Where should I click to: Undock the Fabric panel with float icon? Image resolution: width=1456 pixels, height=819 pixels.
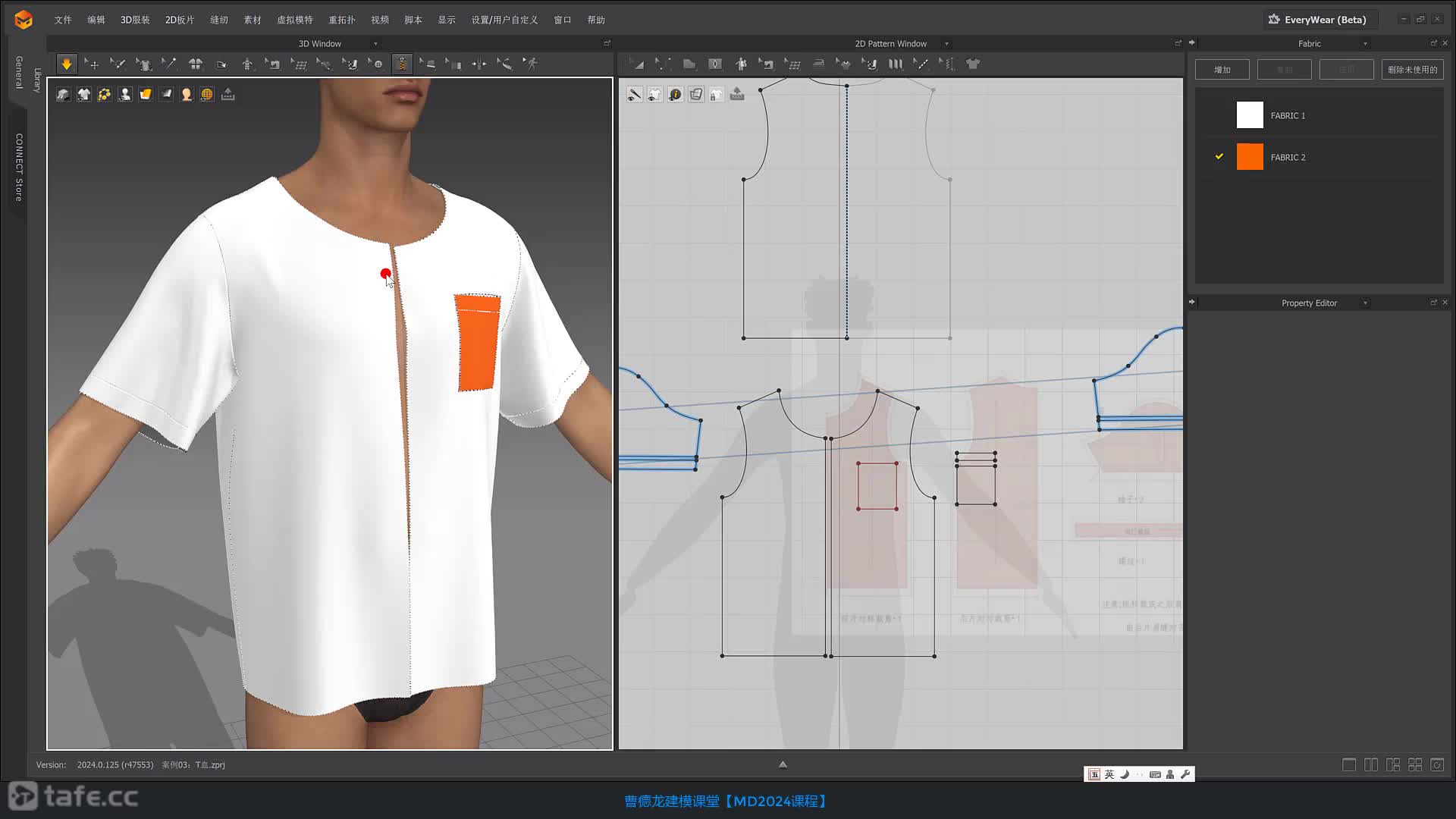point(1433,43)
